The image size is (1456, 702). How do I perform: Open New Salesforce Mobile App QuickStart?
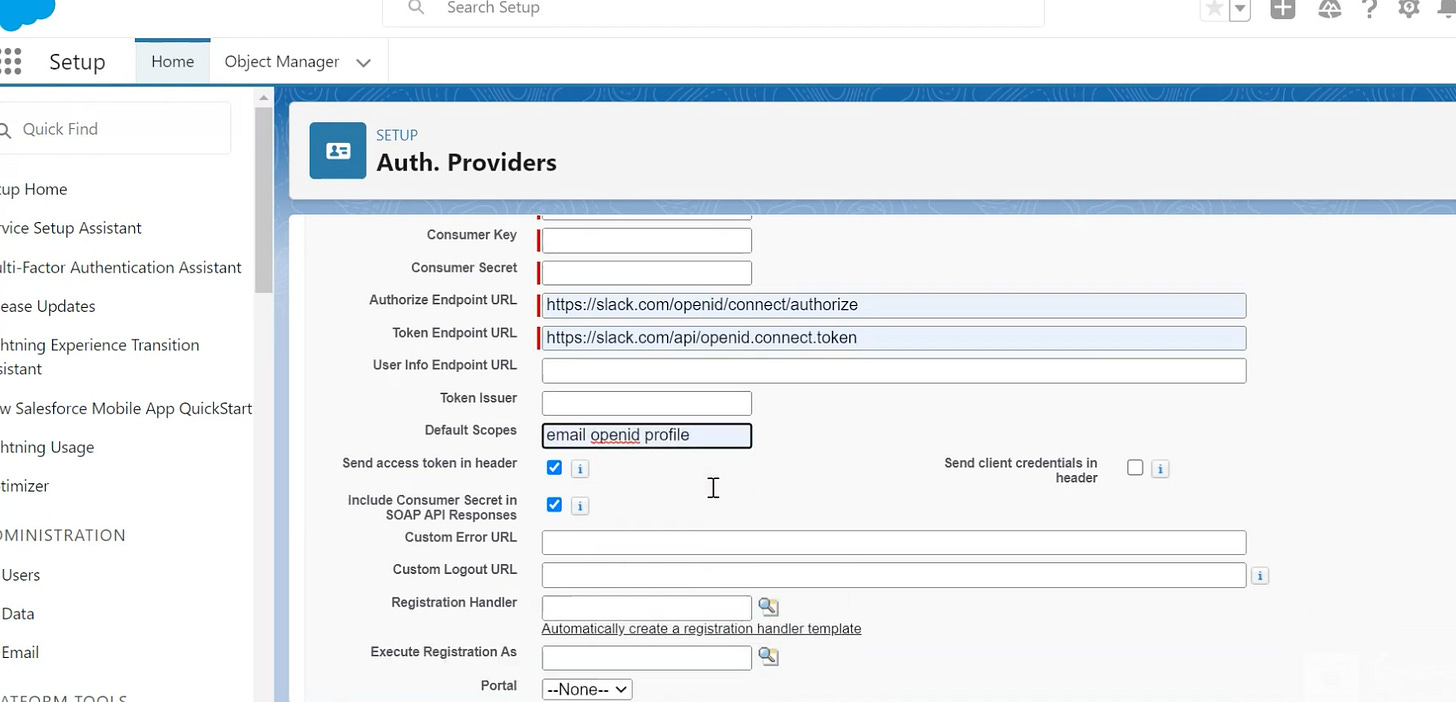coord(126,408)
